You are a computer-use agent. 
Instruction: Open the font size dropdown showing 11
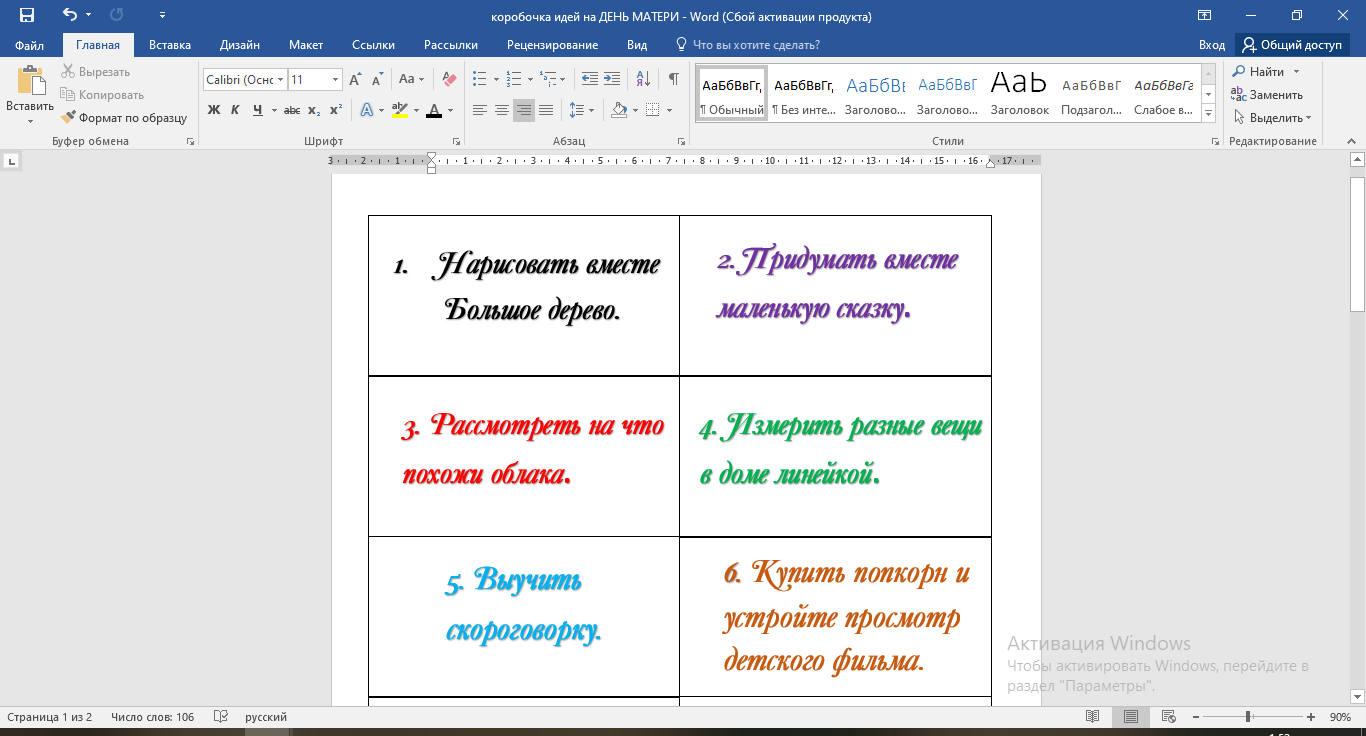[336, 79]
